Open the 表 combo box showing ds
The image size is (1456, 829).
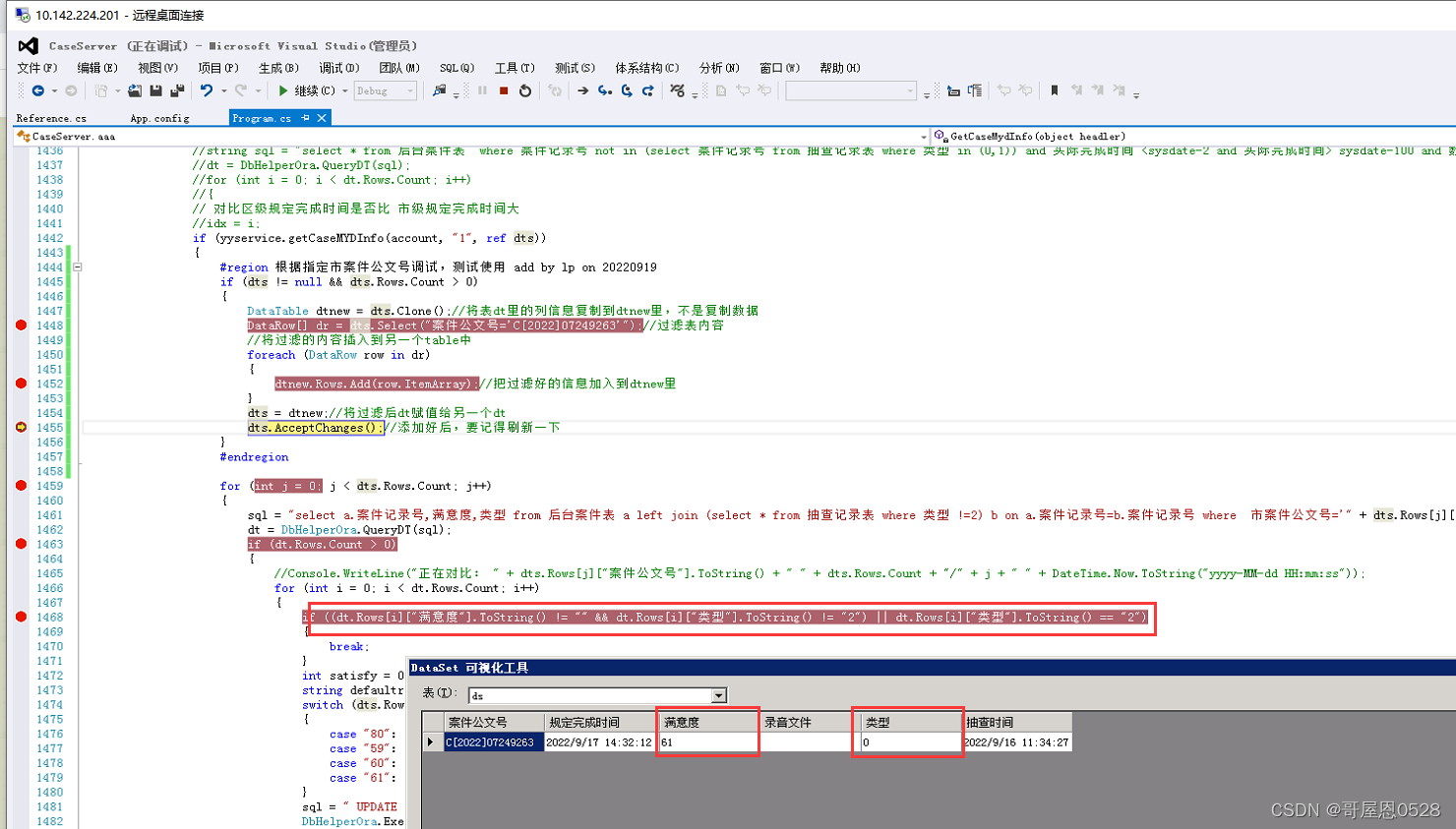[x=719, y=695]
